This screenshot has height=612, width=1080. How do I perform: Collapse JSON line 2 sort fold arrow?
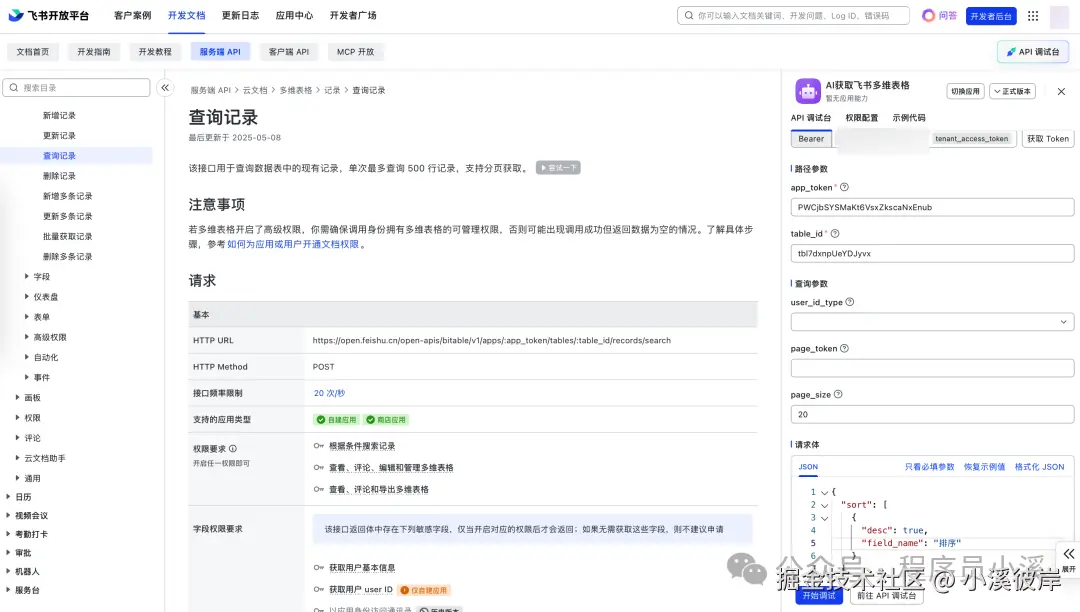[x=824, y=505]
